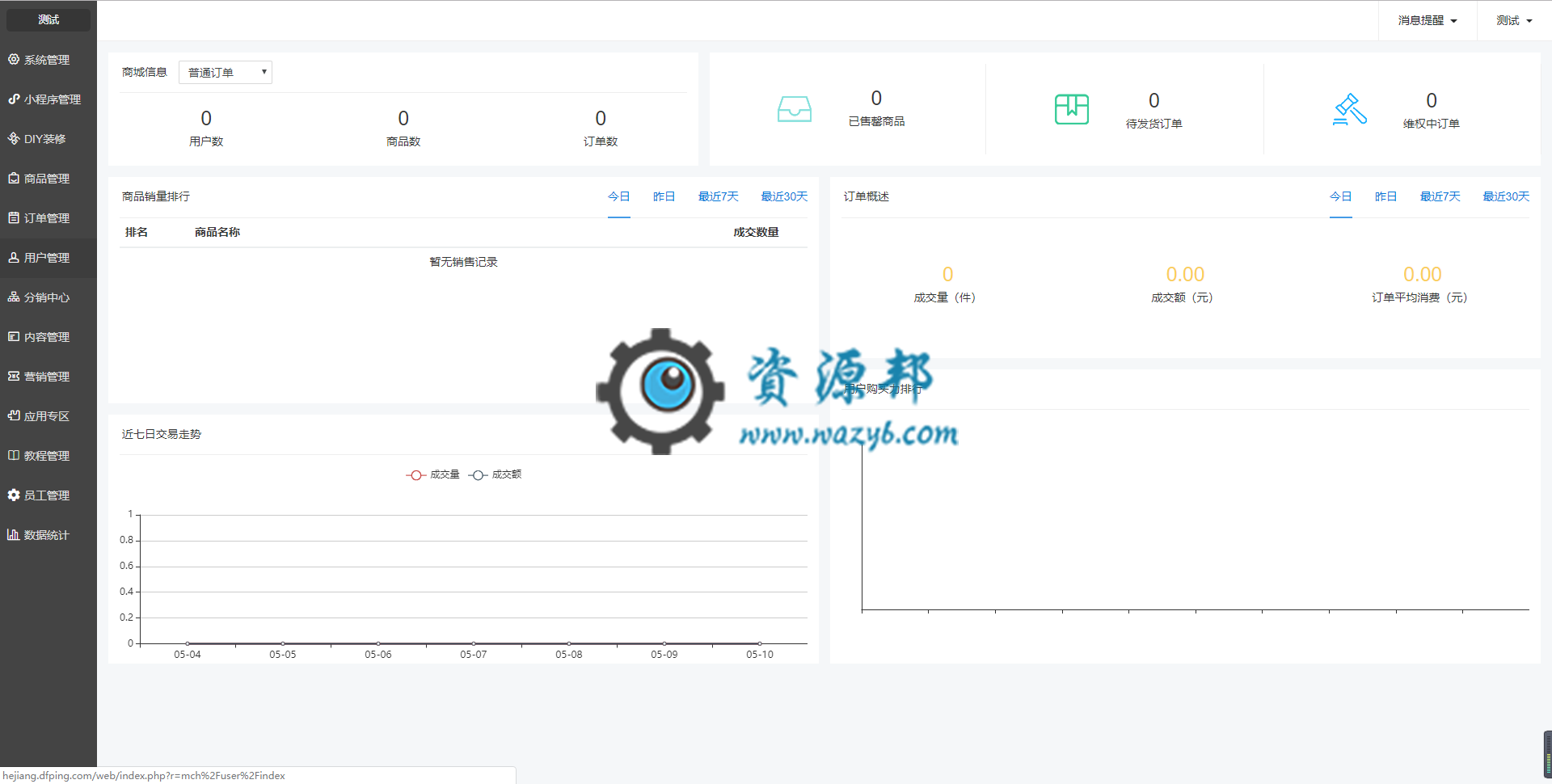Click the 05-04 data point on trend chart
This screenshot has height=784, width=1552.
pos(188,643)
